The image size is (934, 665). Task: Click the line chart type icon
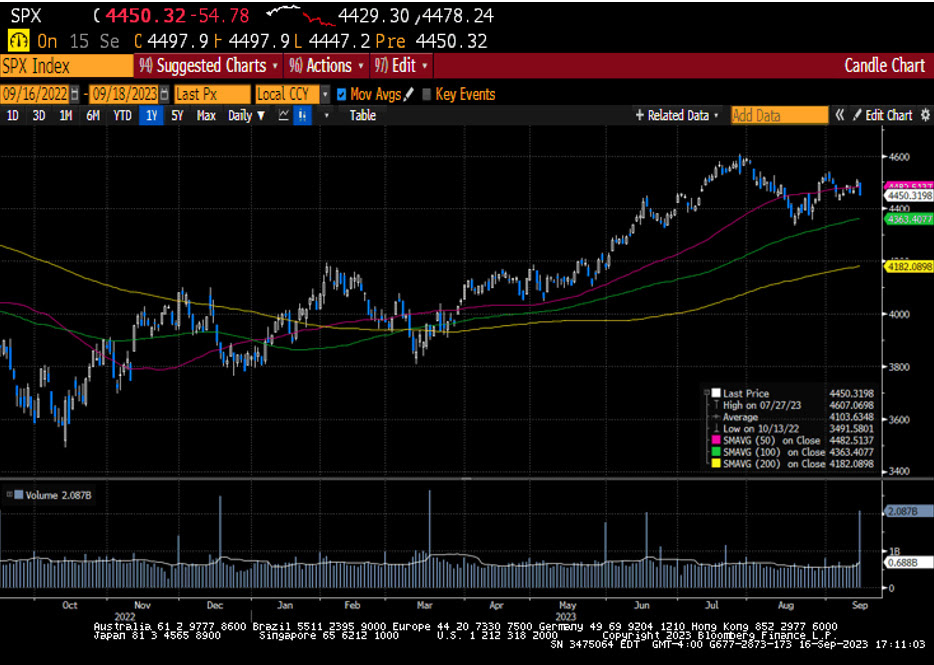coord(284,115)
